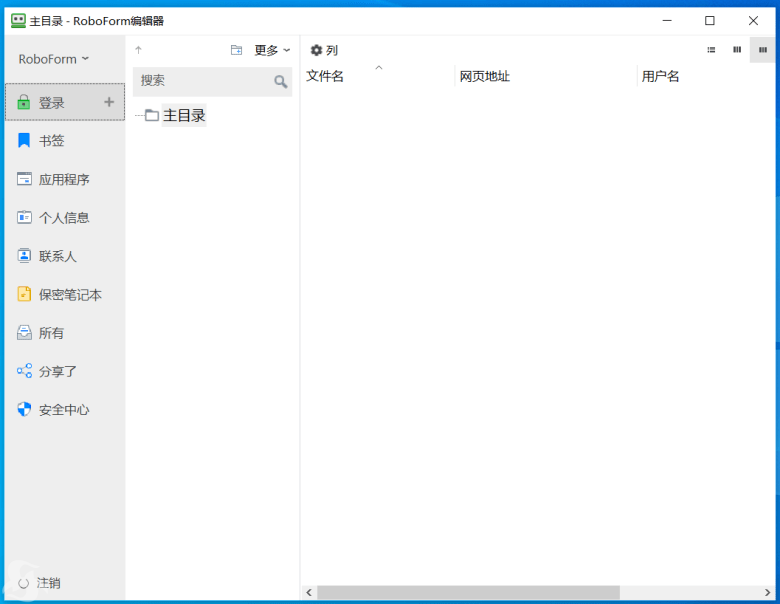Open the 列 columns settings gear
This screenshot has height=604, width=780.
click(324, 50)
